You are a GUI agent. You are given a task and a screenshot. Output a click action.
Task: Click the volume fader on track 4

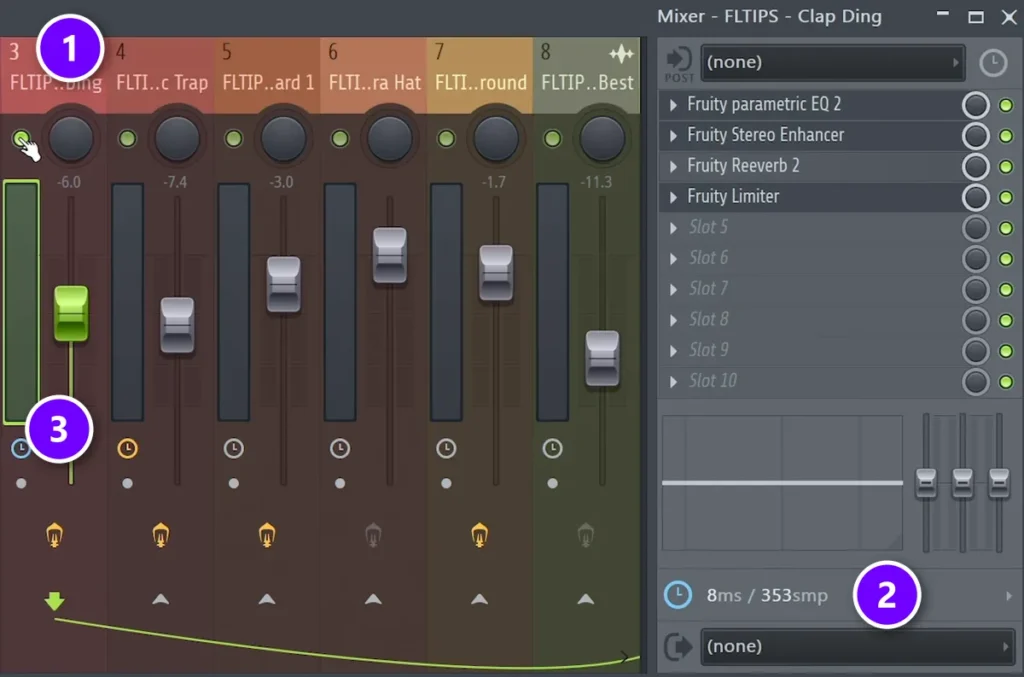coord(177,325)
